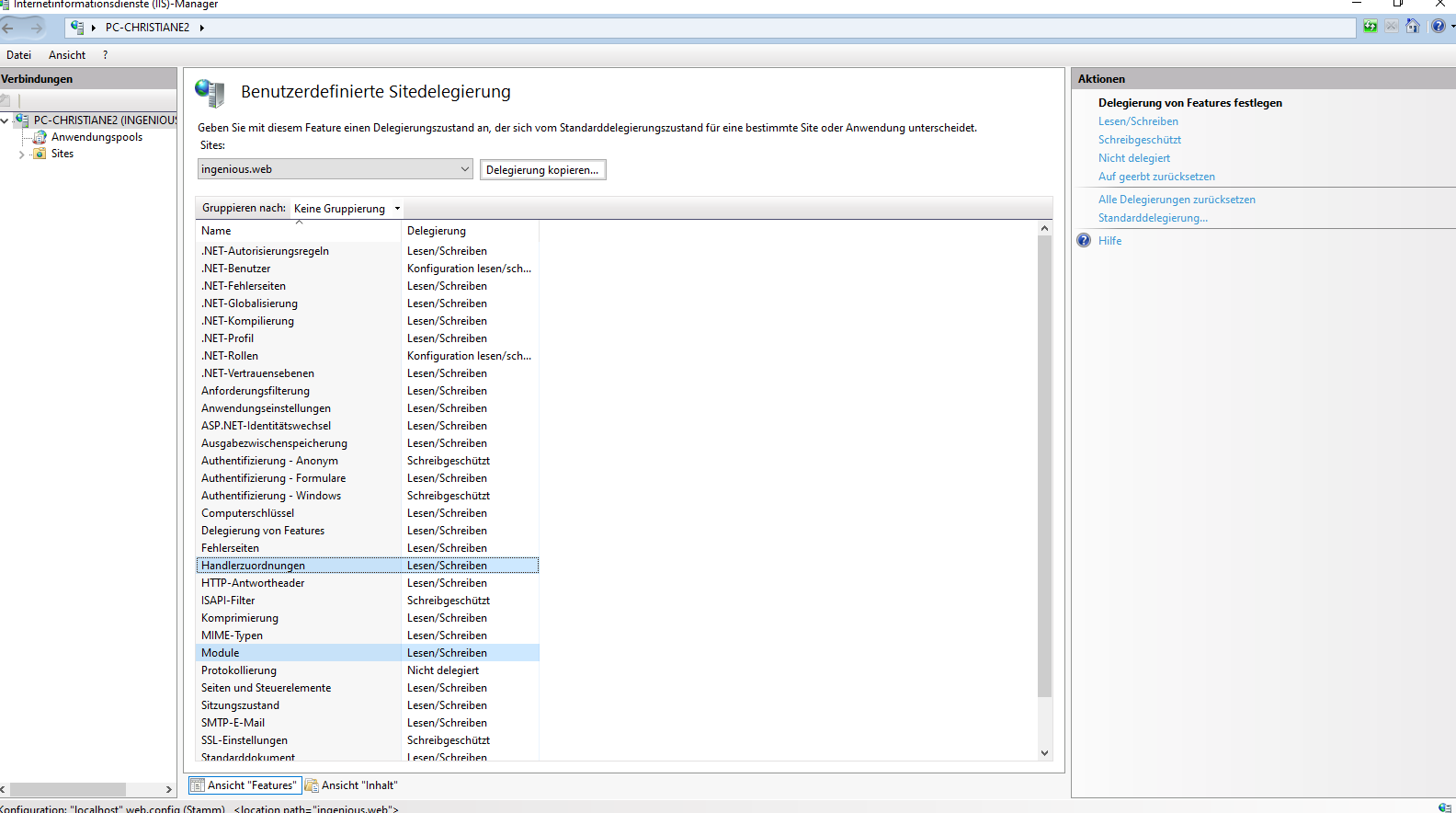The image size is (1456, 813).
Task: Switch to Ansicht "Inhalt" tab
Action: [352, 785]
